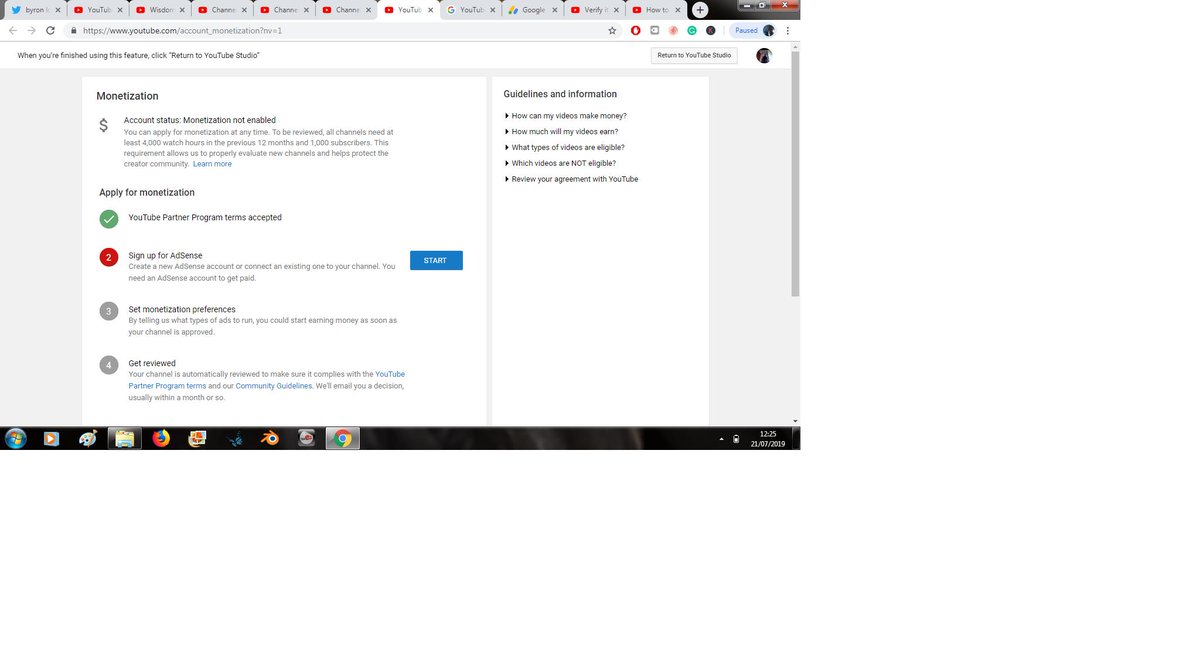The width and height of the screenshot is (1200, 672).
Task: Click the Chrome taskbar icon
Action: point(342,438)
